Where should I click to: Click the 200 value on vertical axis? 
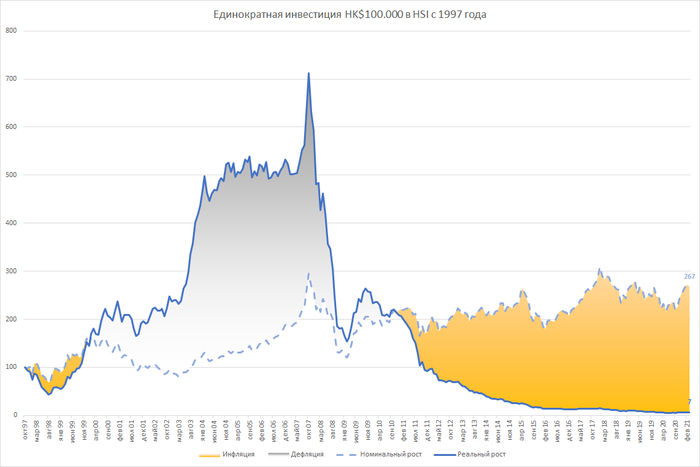(11, 319)
